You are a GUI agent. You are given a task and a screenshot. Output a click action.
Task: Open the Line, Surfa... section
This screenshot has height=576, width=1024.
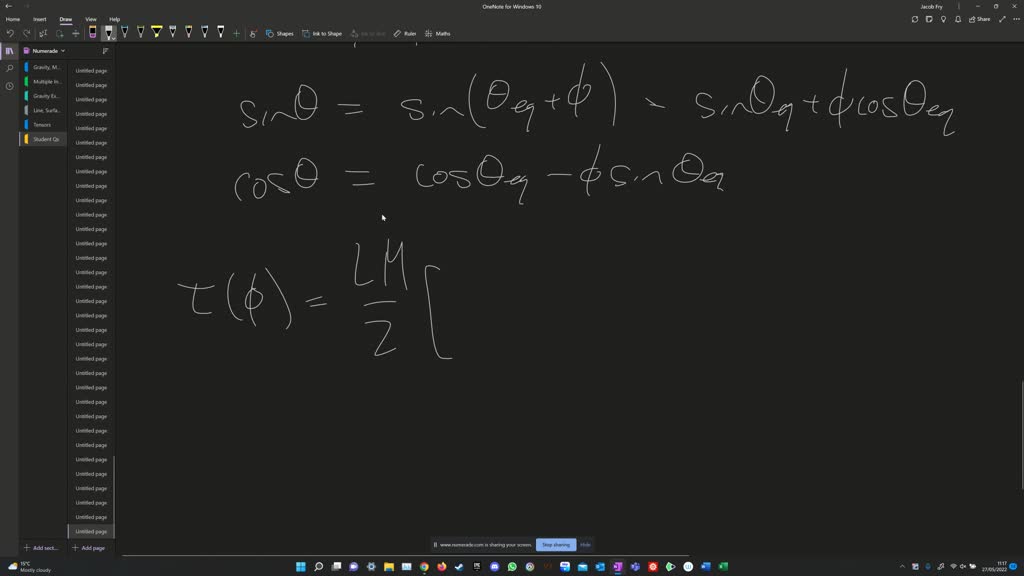pyautogui.click(x=44, y=110)
